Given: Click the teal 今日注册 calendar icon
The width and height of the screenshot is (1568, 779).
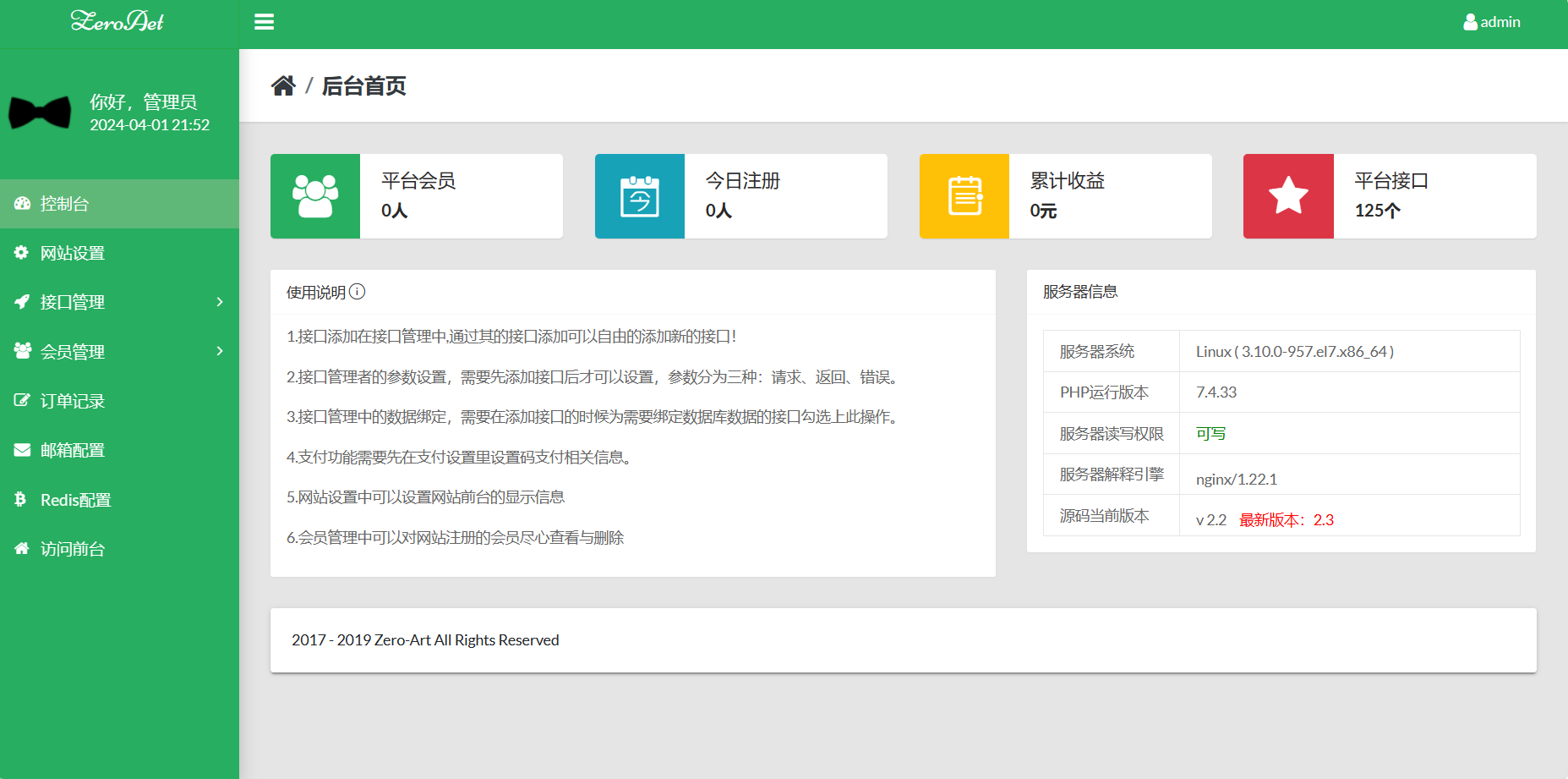Looking at the screenshot, I should click(x=640, y=196).
